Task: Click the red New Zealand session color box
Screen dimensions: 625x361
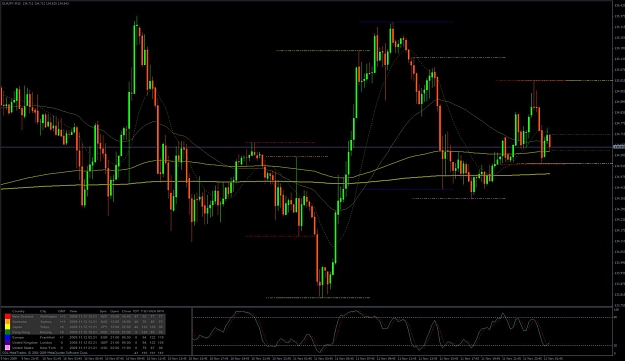Action: tap(8, 316)
